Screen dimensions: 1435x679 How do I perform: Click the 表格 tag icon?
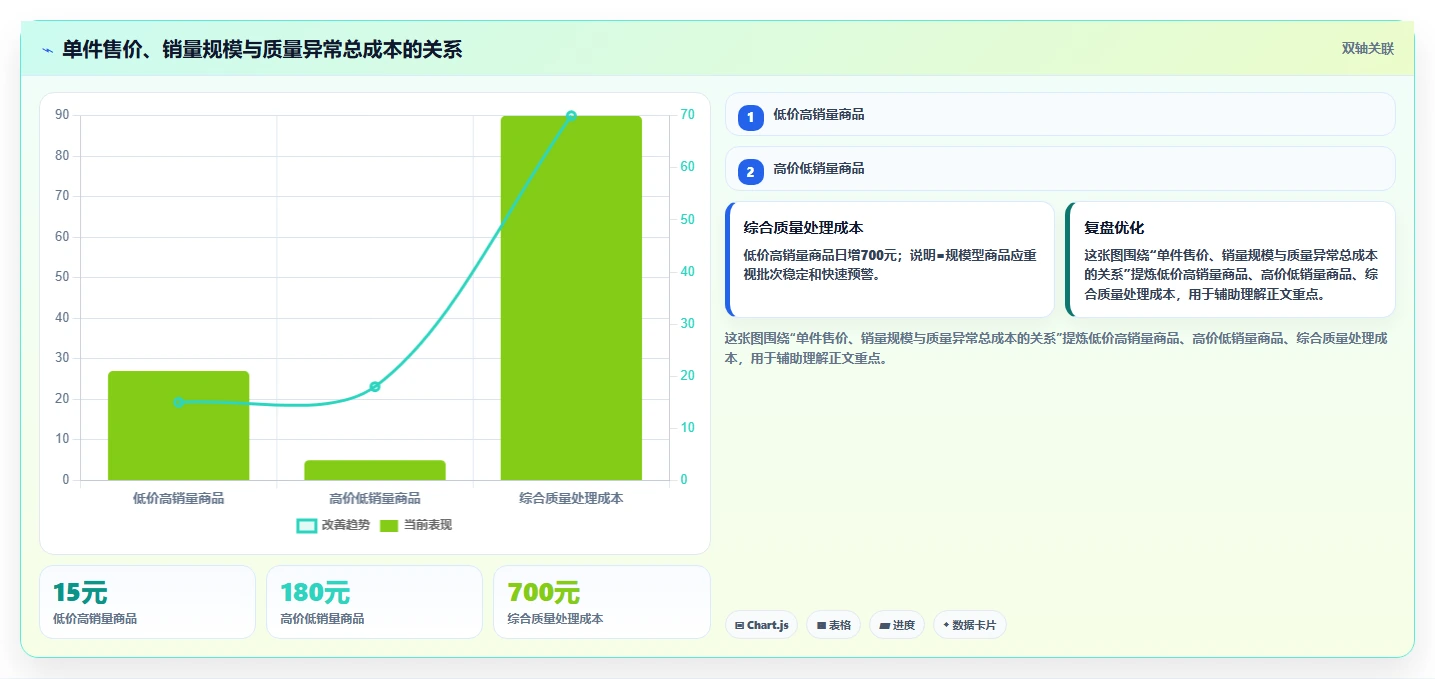click(821, 625)
